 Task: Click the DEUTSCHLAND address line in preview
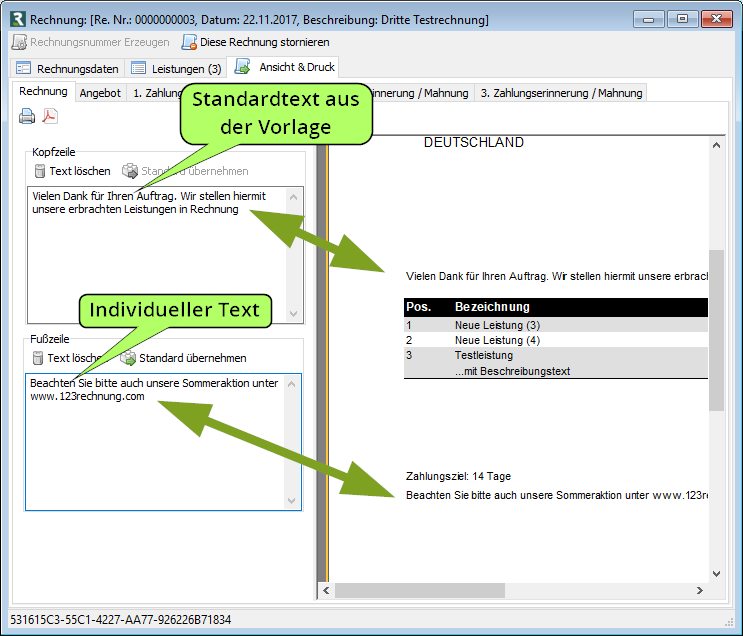point(474,142)
